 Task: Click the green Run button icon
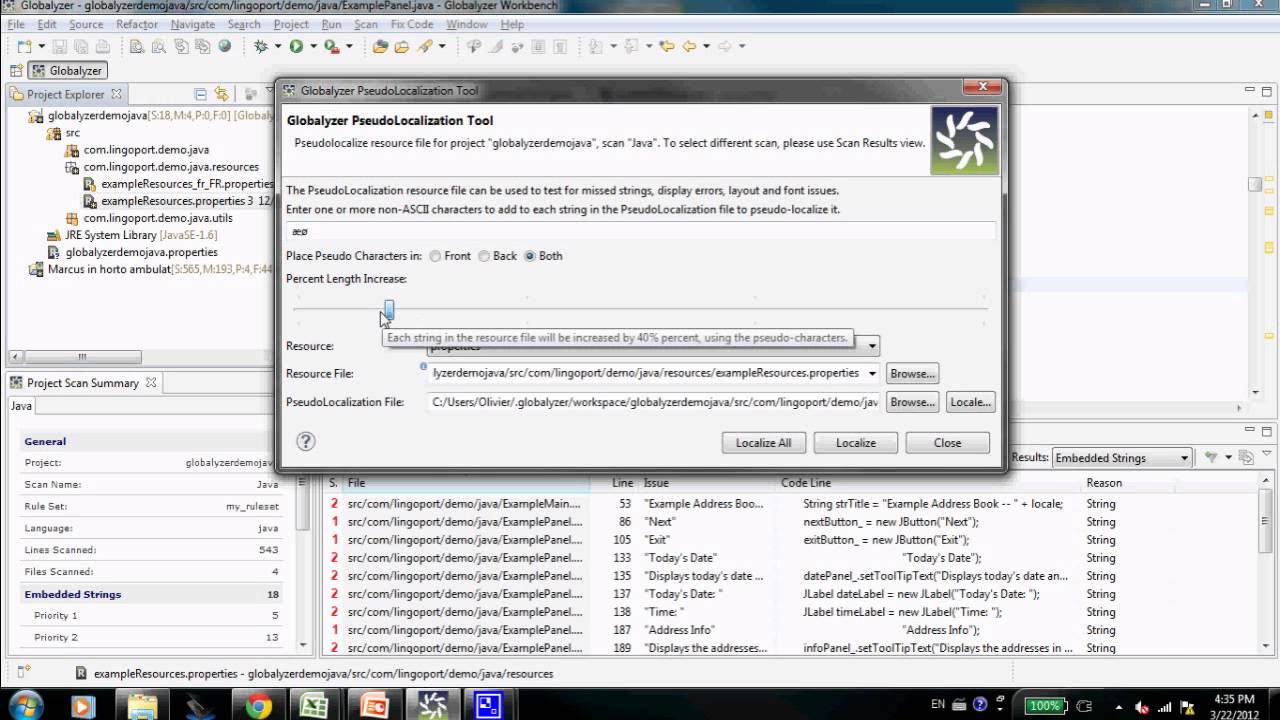[296, 46]
